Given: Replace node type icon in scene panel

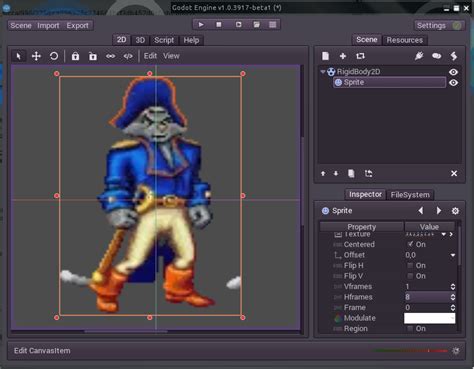Looking at the screenshot, I should coord(360,56).
